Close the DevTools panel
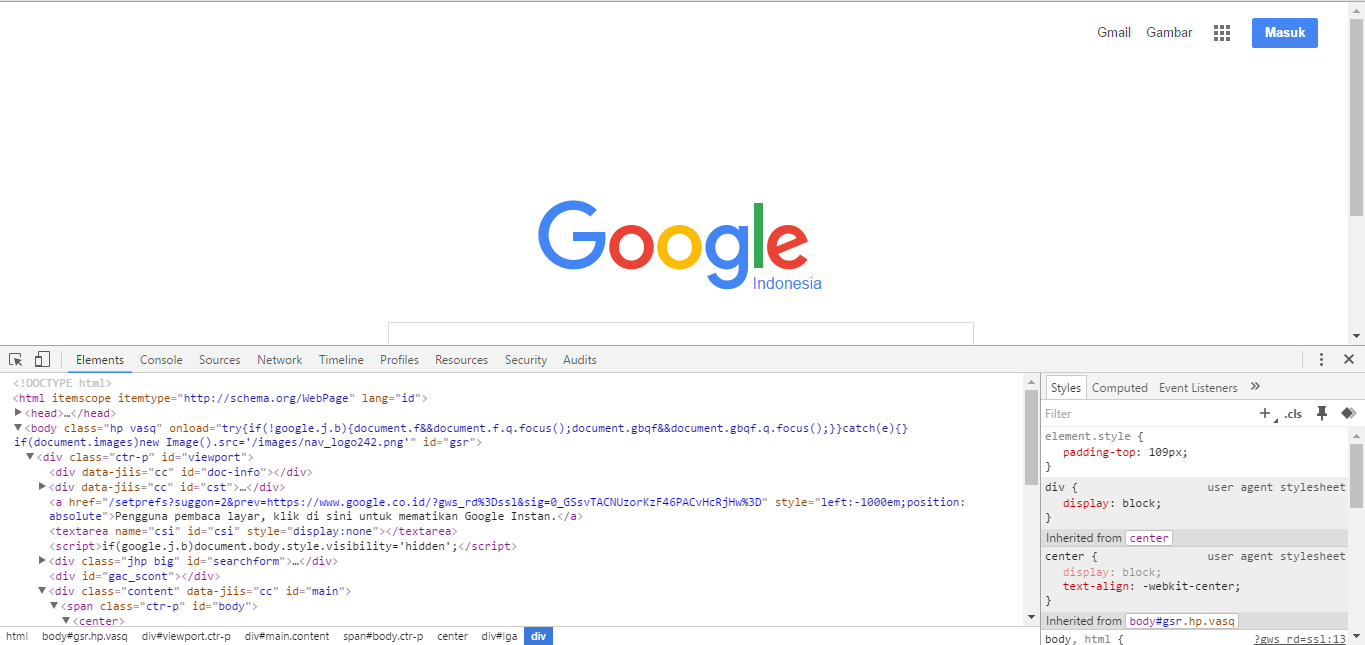Image resolution: width=1365 pixels, height=645 pixels. pos(1348,360)
